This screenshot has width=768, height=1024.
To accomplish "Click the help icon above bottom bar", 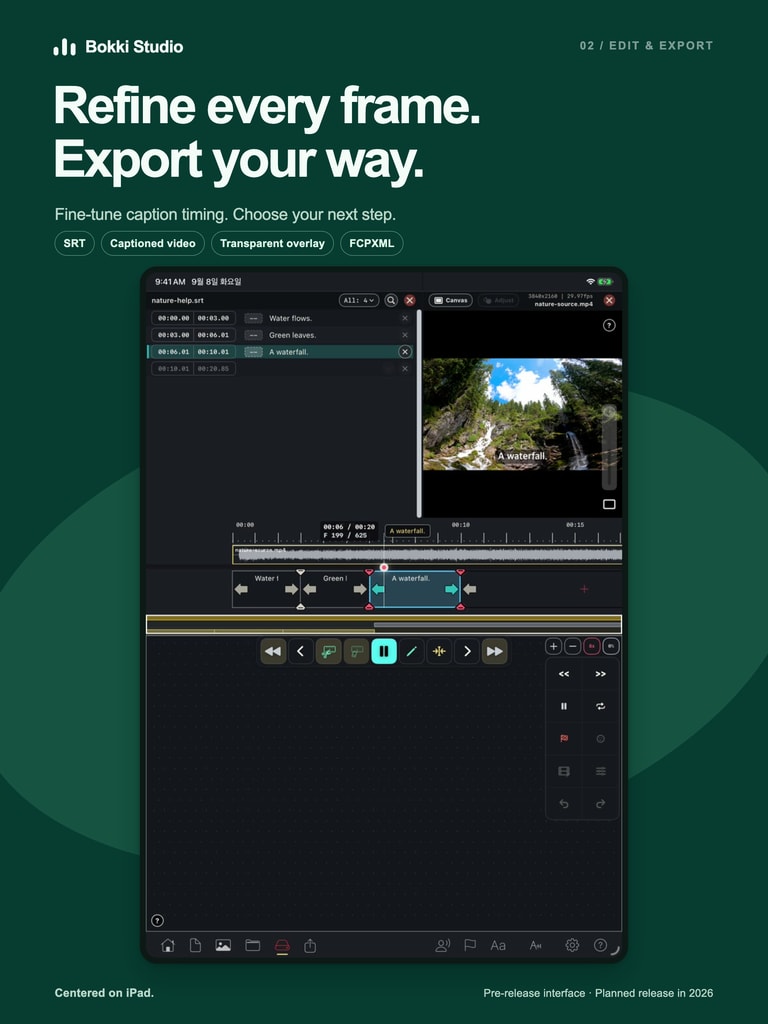I will [x=157, y=920].
